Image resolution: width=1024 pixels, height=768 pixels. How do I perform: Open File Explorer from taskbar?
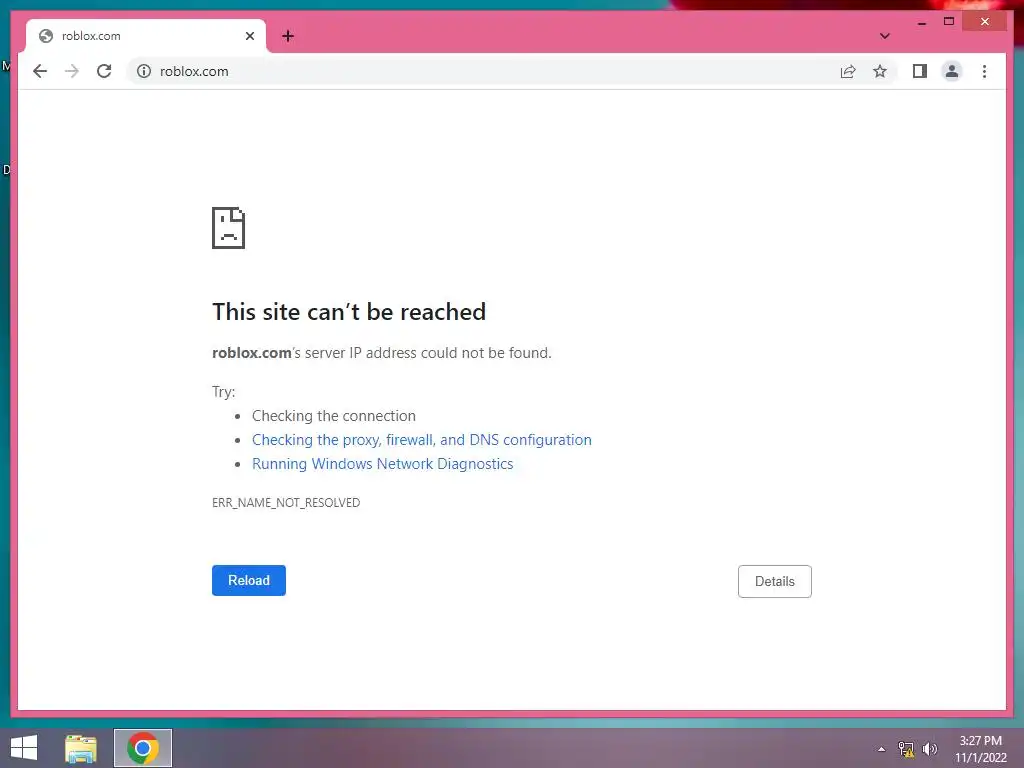pos(81,748)
